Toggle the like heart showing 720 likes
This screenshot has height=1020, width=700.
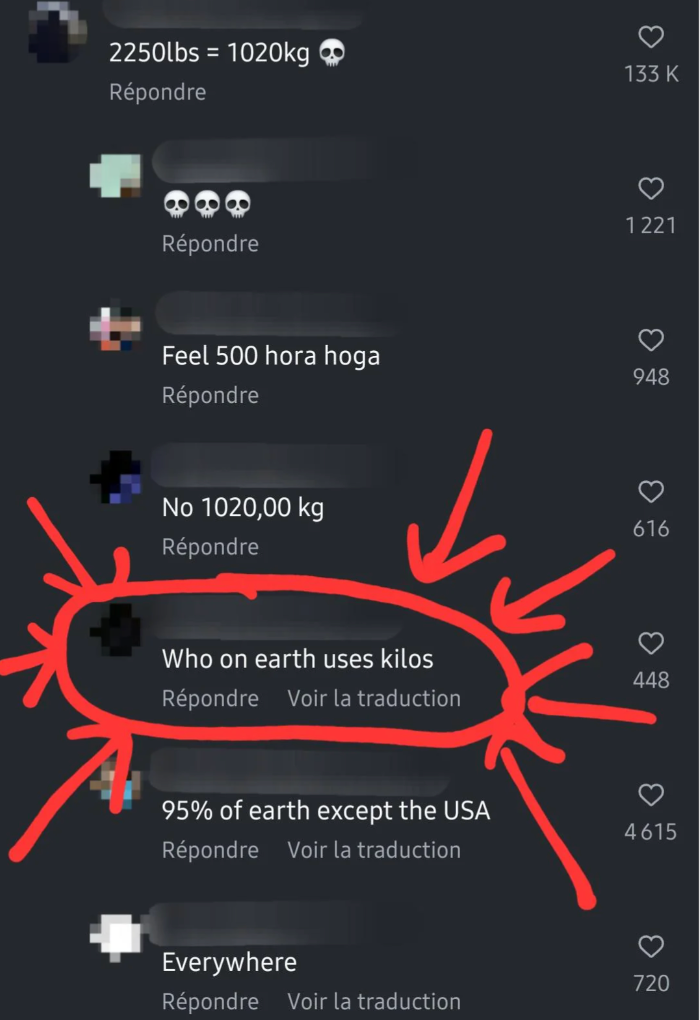point(651,944)
